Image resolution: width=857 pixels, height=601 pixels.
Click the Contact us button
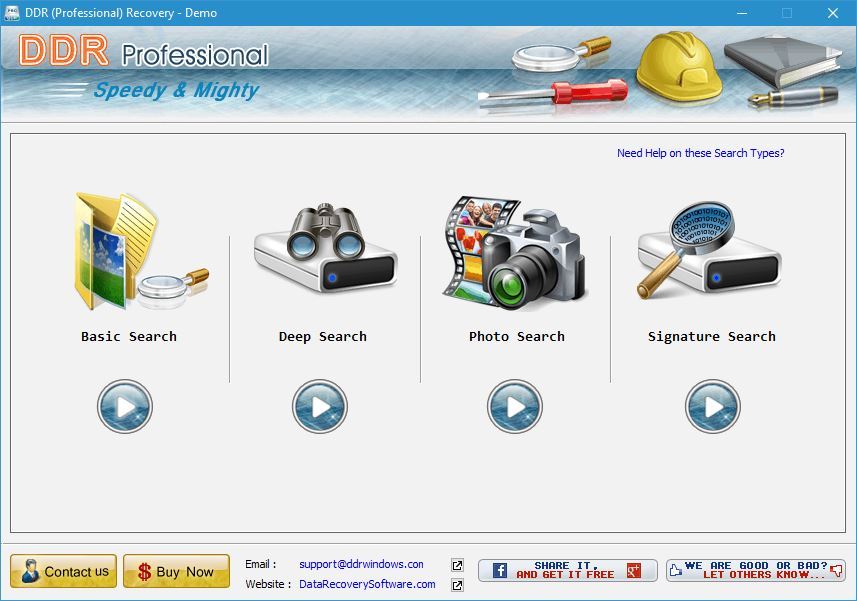63,571
